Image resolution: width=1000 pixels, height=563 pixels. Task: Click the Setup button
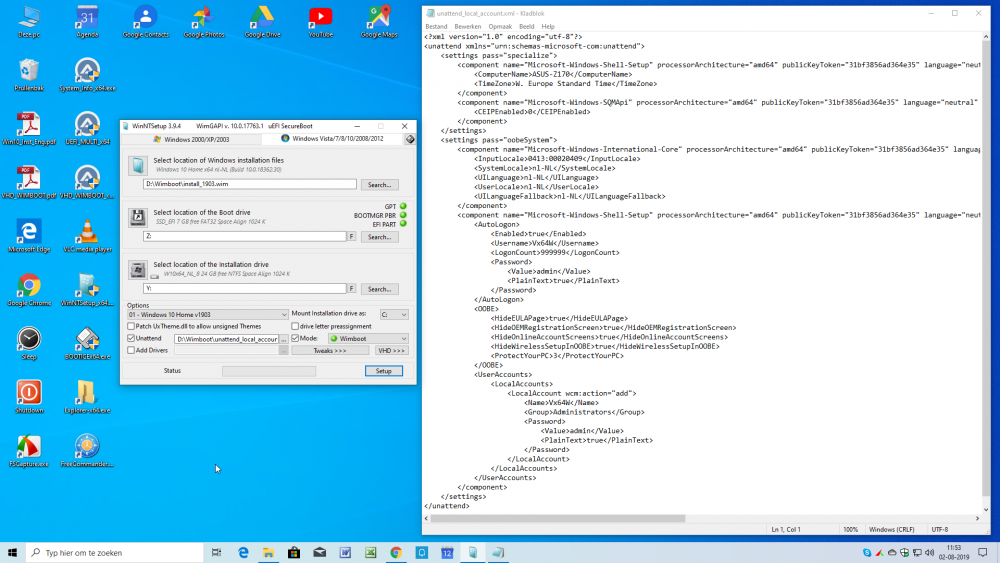[384, 371]
